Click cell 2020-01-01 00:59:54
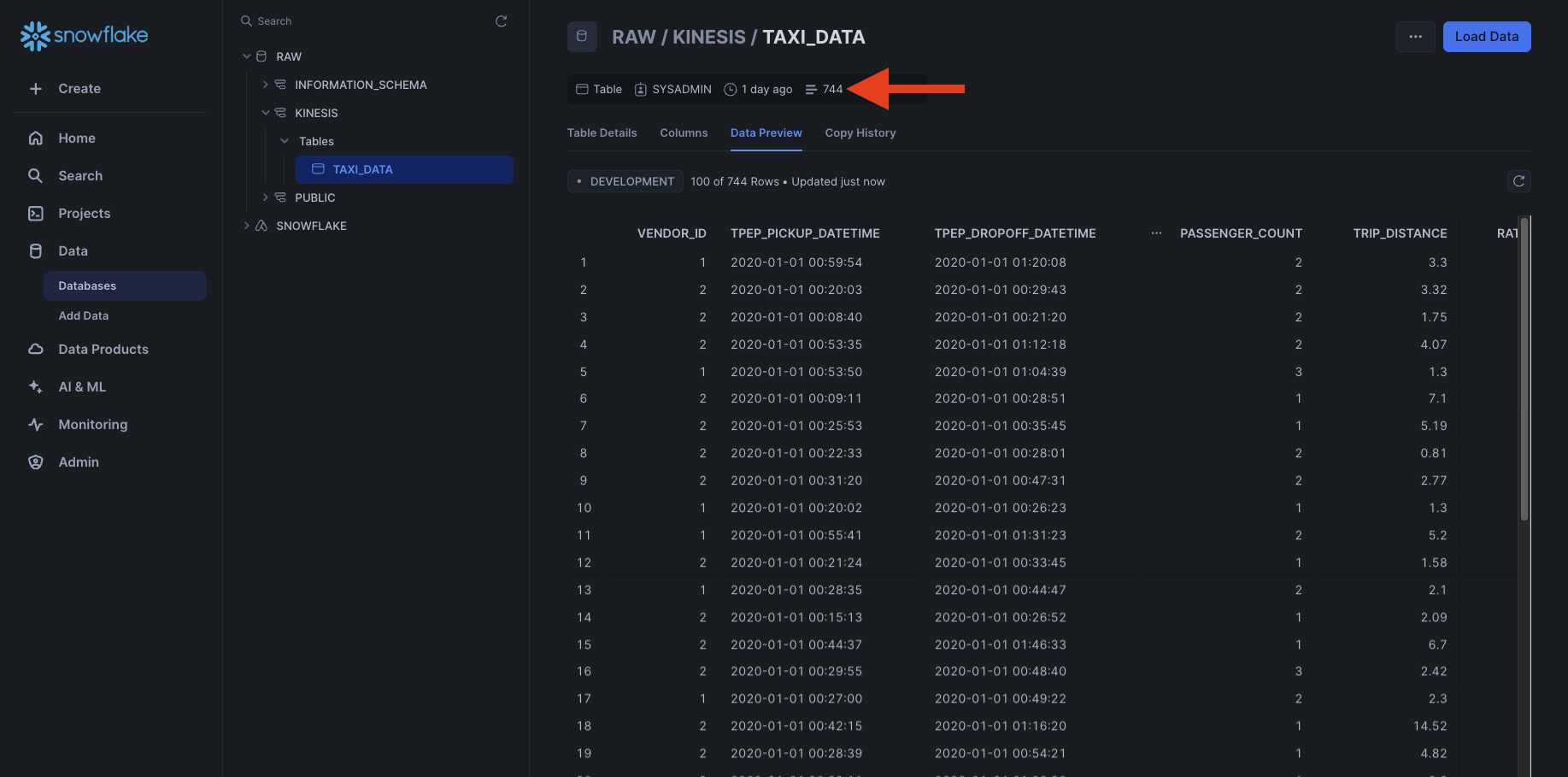This screenshot has height=777, width=1568. [796, 262]
